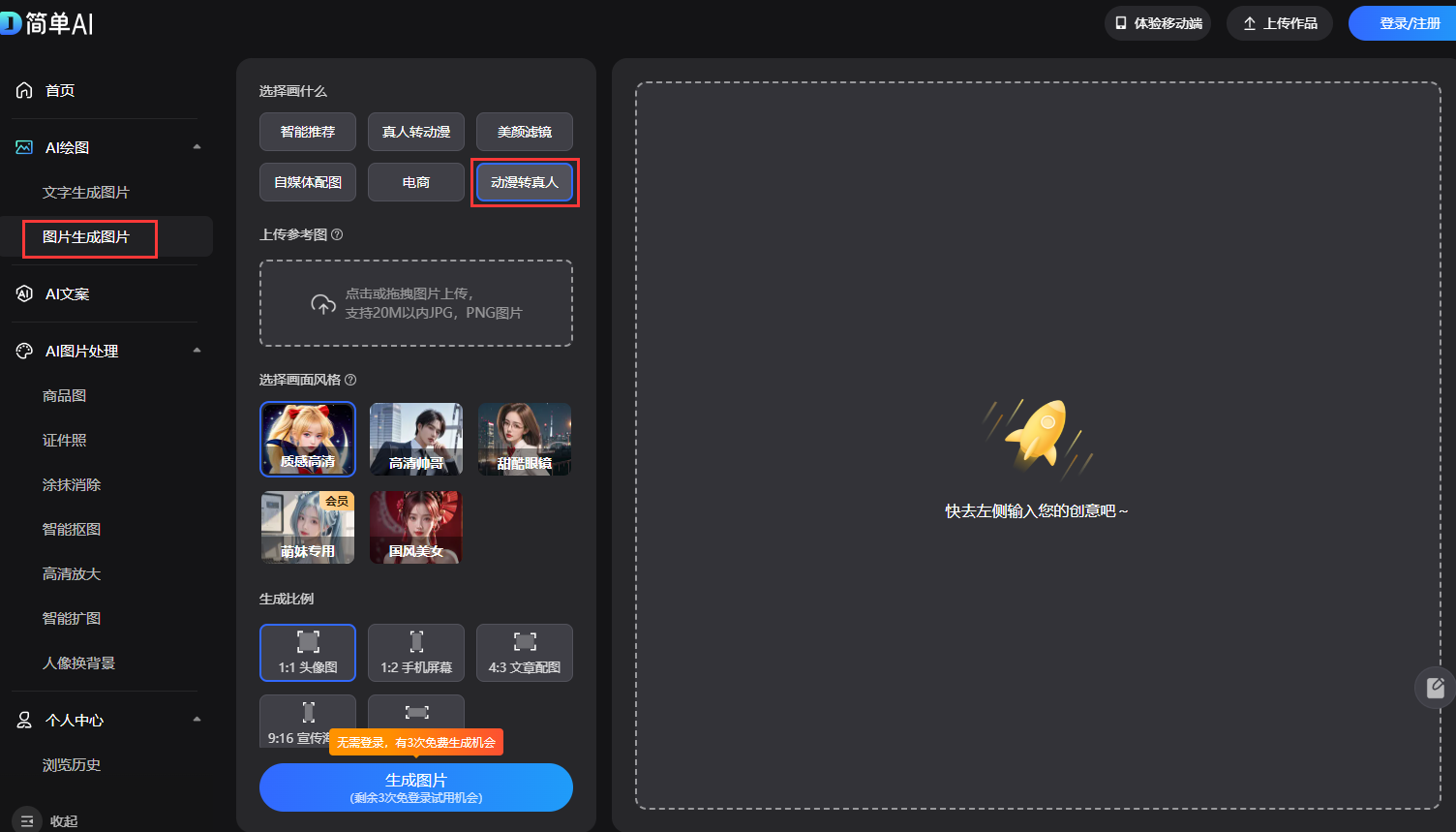Viewport: 1456px width, 832px height.
Task: Click the floating feedback edit icon
Action: [x=1436, y=688]
